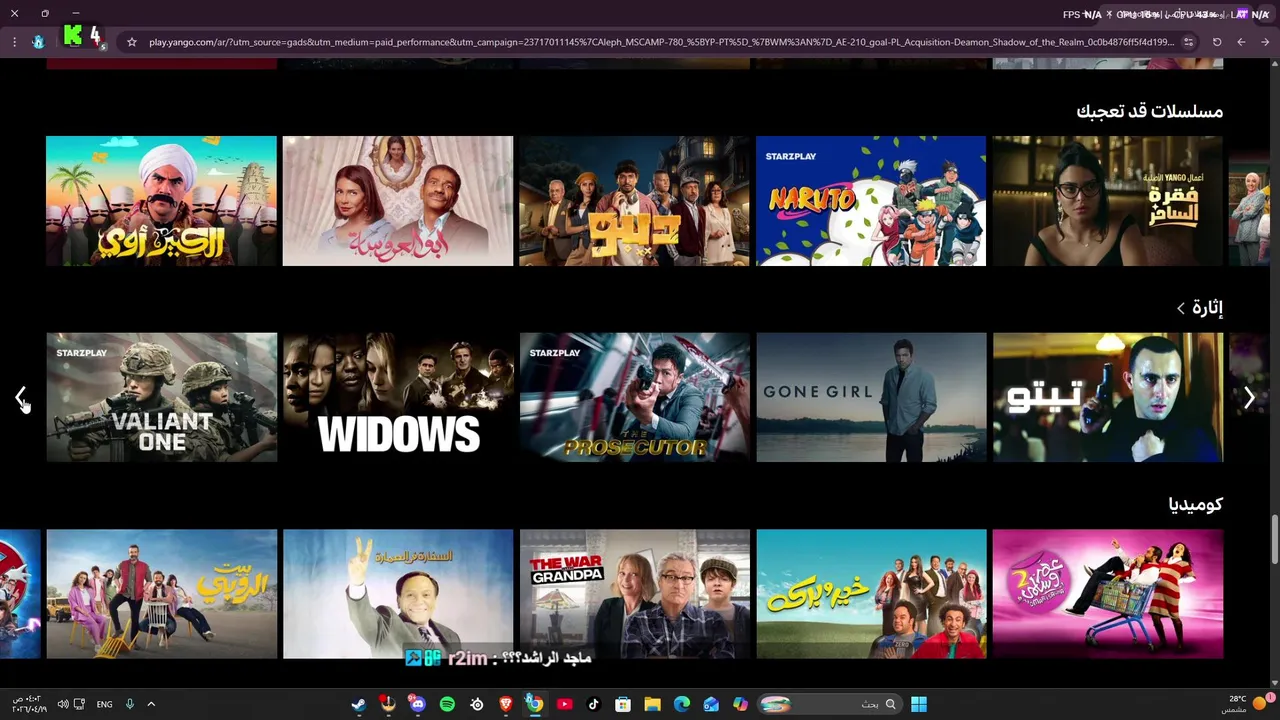This screenshot has height=720, width=1280.
Task: Bookmark this page with the star icon
Action: (x=131, y=42)
